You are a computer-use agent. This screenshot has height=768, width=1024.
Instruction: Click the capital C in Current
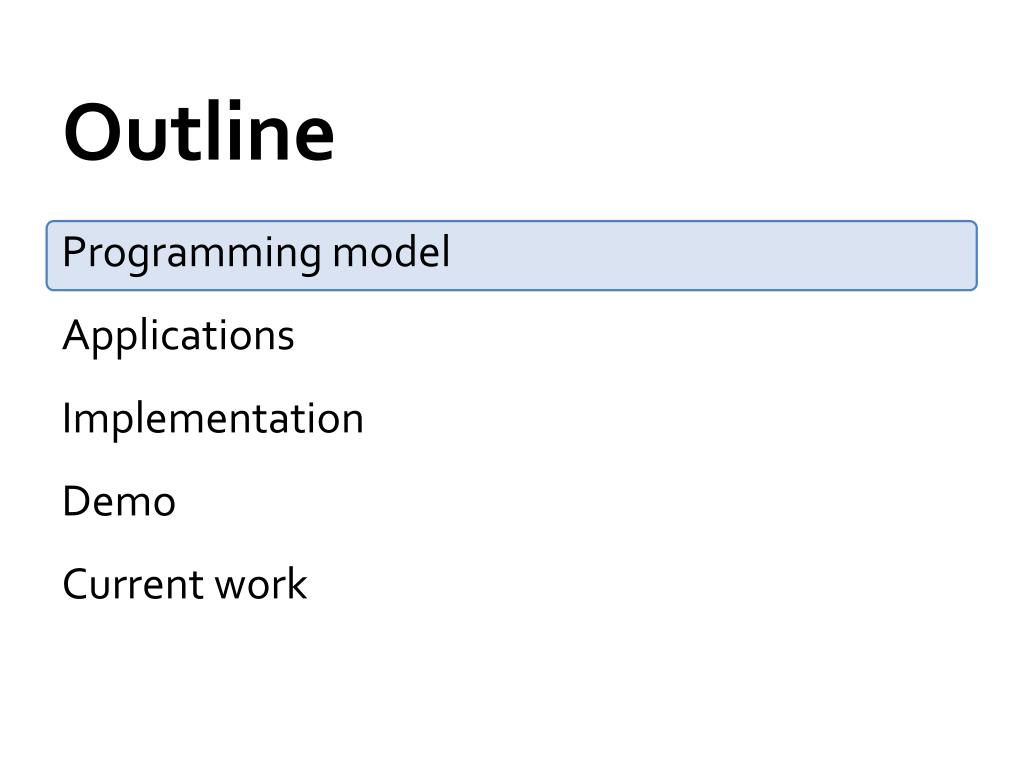click(x=76, y=584)
